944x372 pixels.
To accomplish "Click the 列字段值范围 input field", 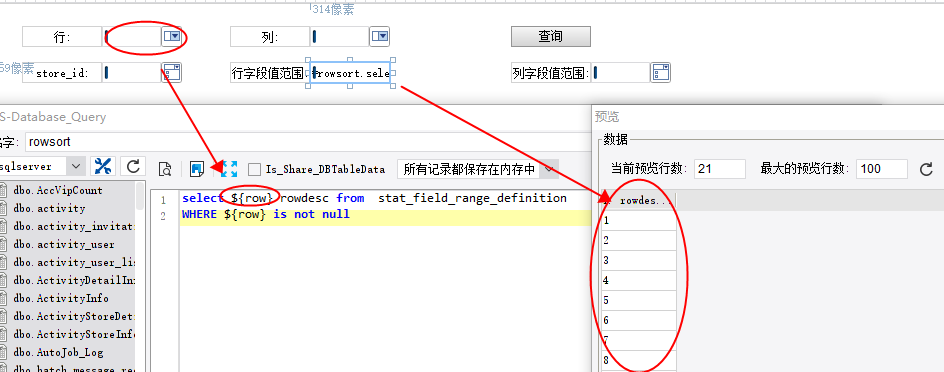I will click(x=620, y=73).
